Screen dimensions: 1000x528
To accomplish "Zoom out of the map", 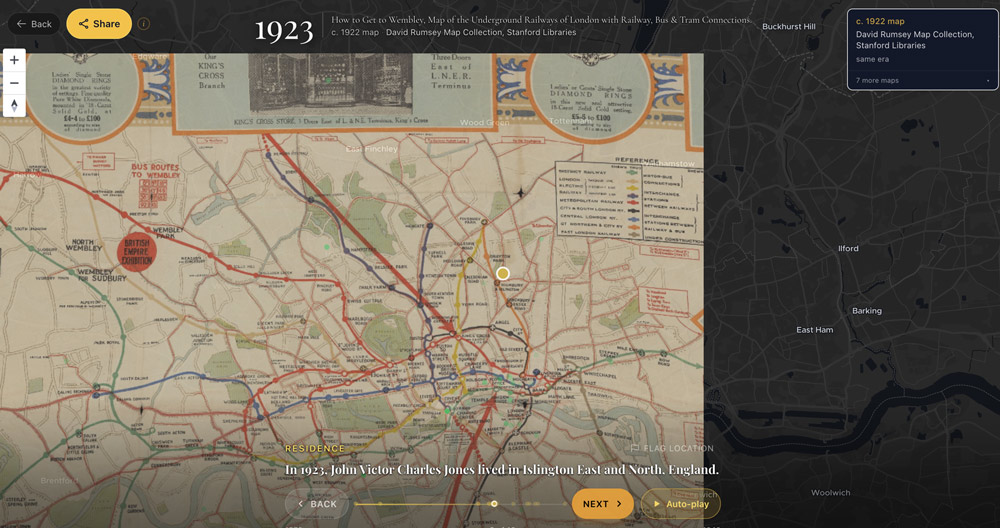I will [14, 83].
